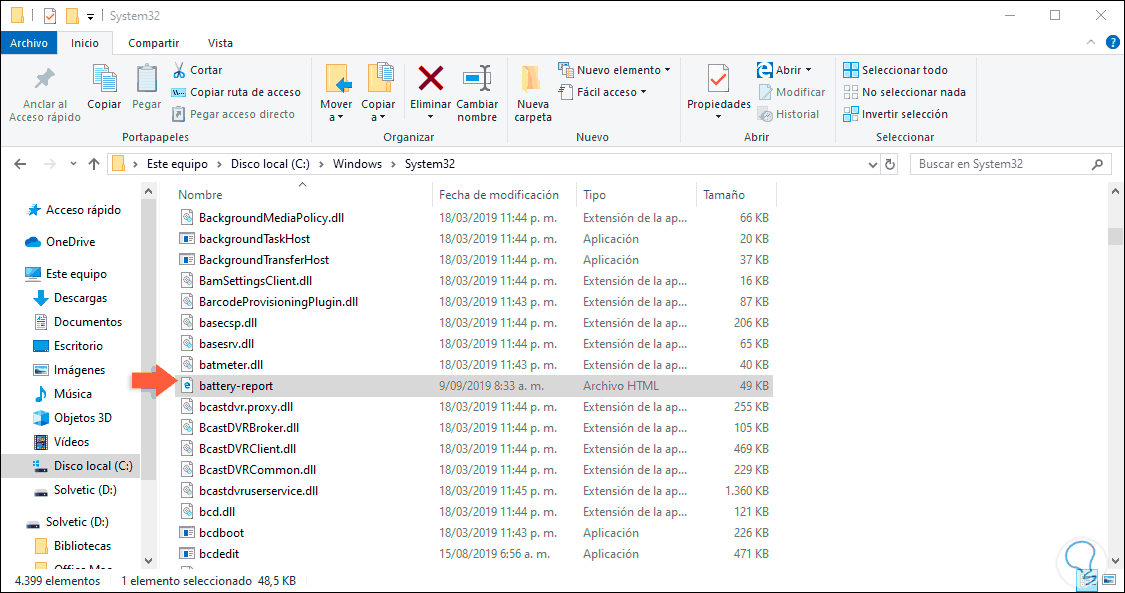Select BcastDVRClient.dll file
1125x593 pixels.
click(x=474, y=449)
